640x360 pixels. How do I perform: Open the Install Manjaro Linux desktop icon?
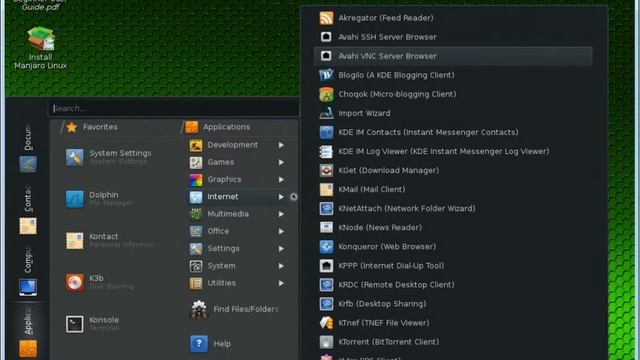point(40,48)
